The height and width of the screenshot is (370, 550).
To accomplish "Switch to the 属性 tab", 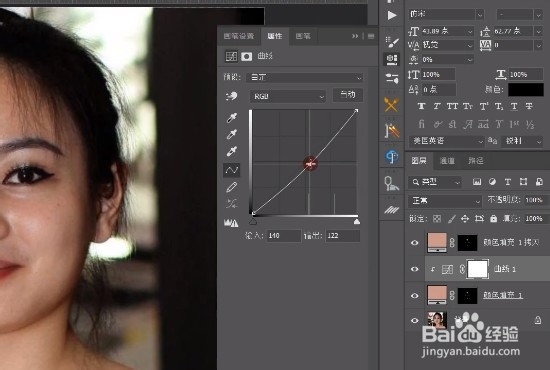I will 275,36.
